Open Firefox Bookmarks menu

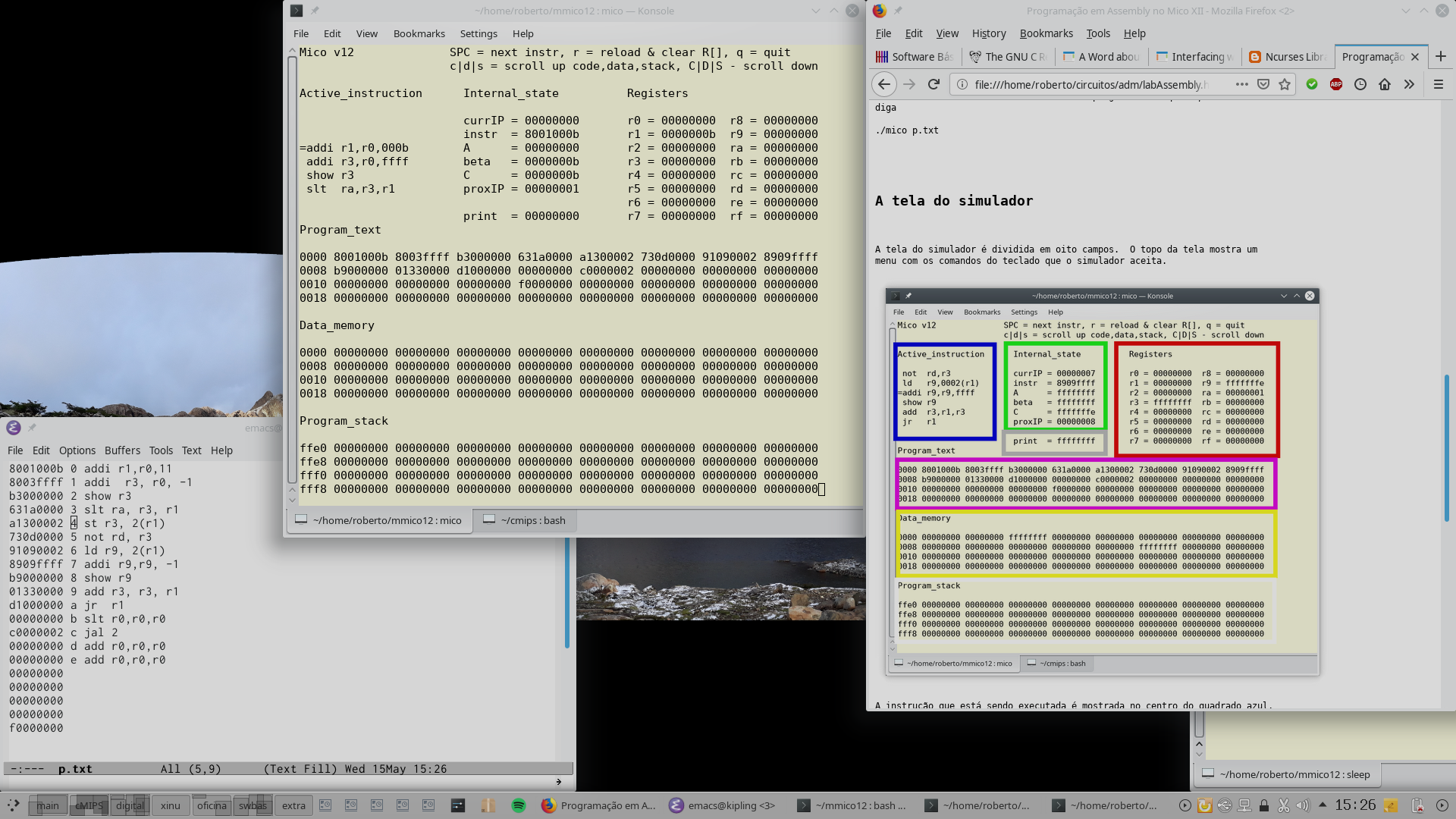(x=1046, y=33)
